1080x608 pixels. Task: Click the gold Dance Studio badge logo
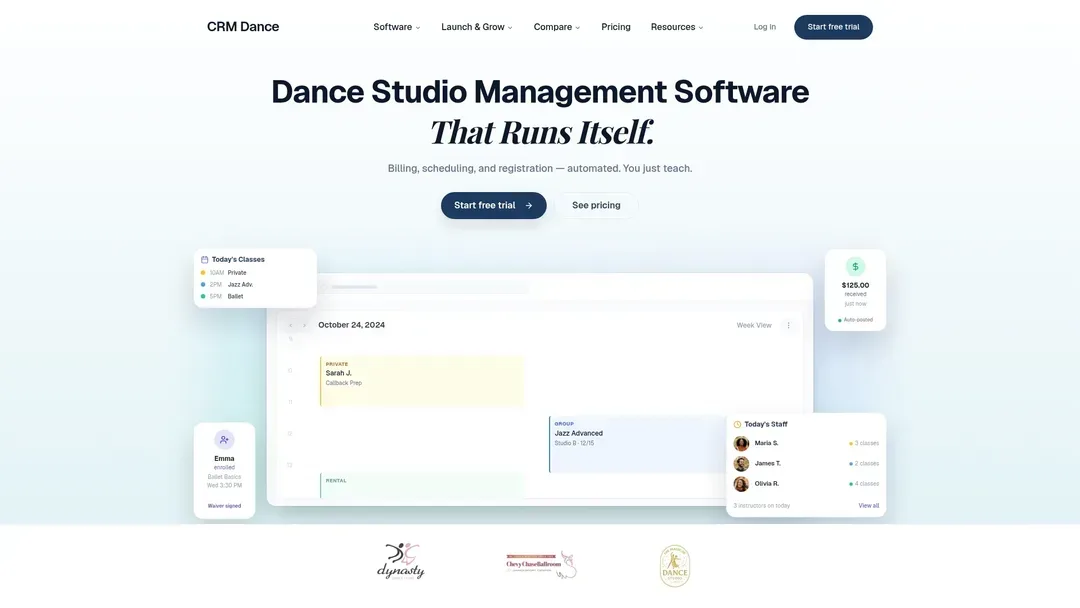(674, 566)
